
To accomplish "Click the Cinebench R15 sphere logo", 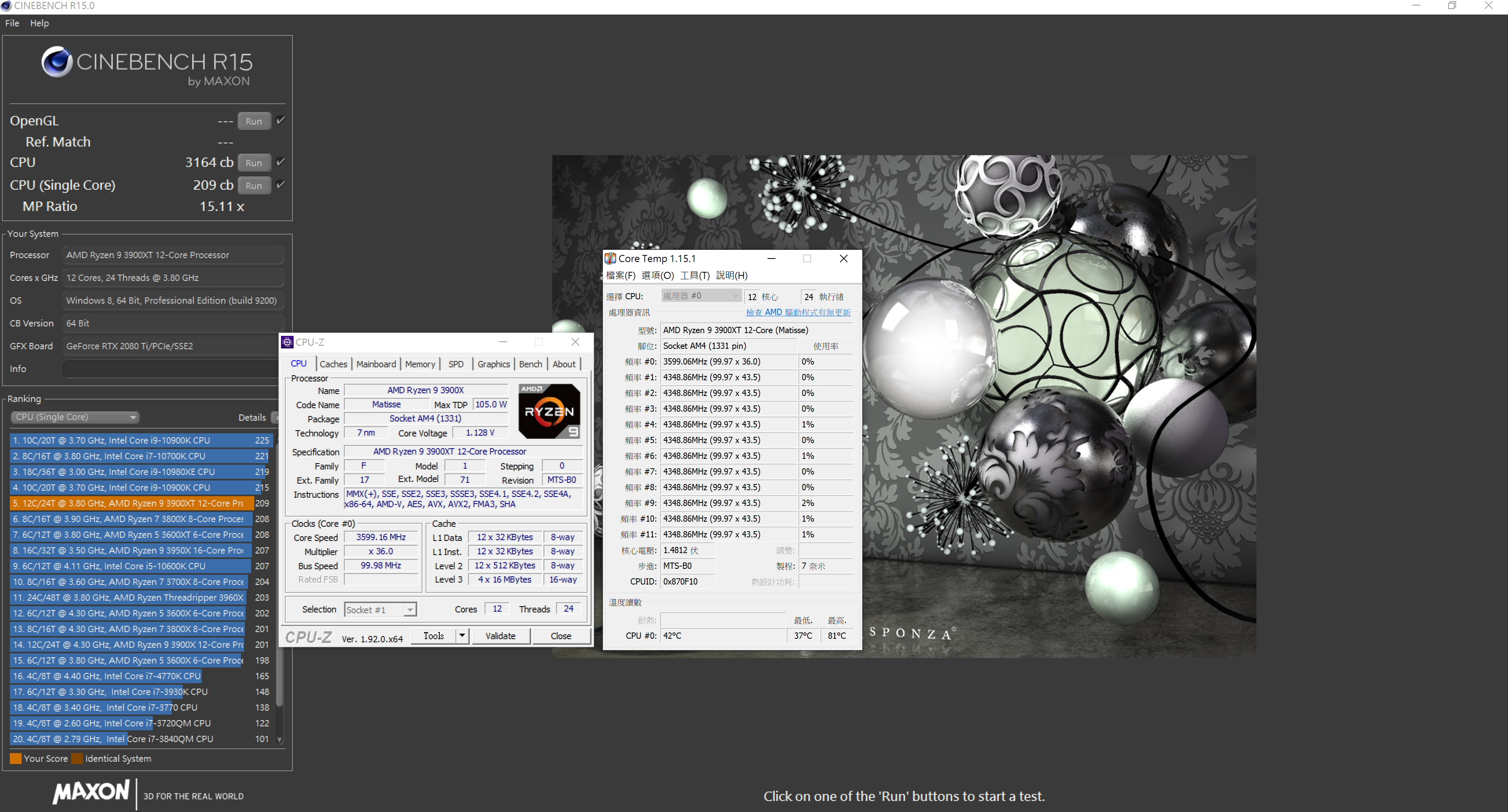I will point(57,61).
